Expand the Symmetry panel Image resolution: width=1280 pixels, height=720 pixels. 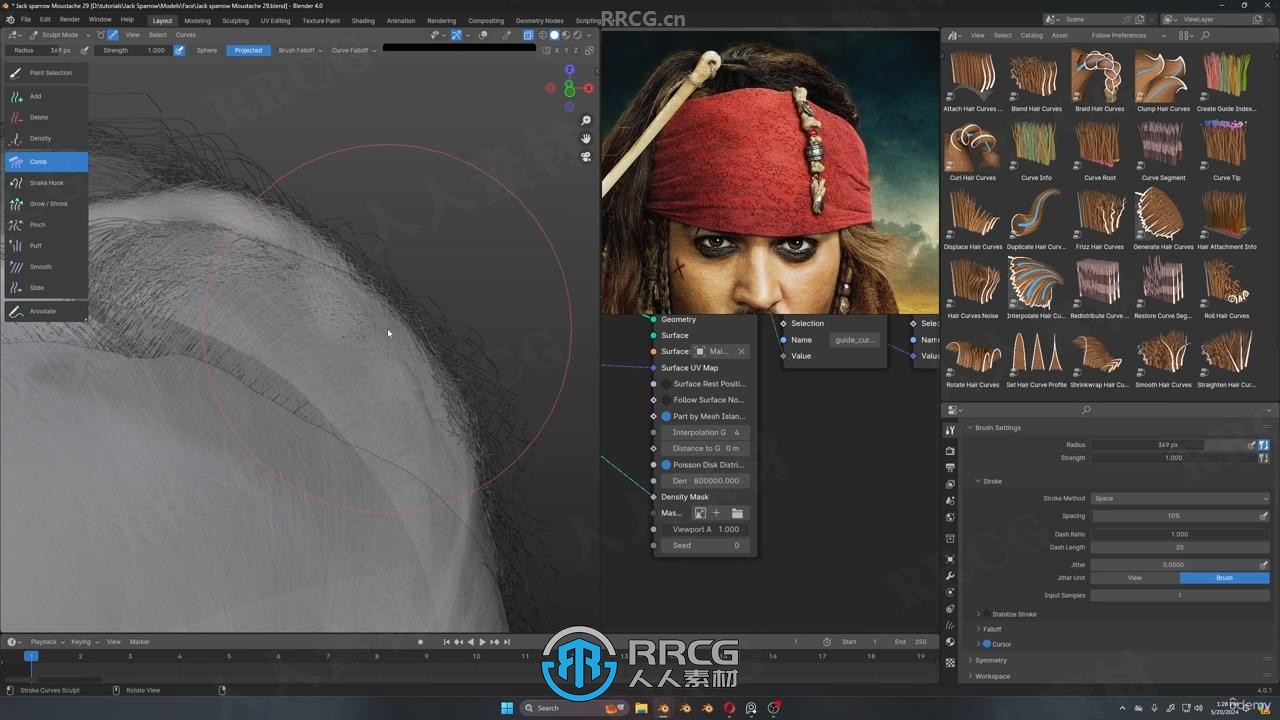988,660
